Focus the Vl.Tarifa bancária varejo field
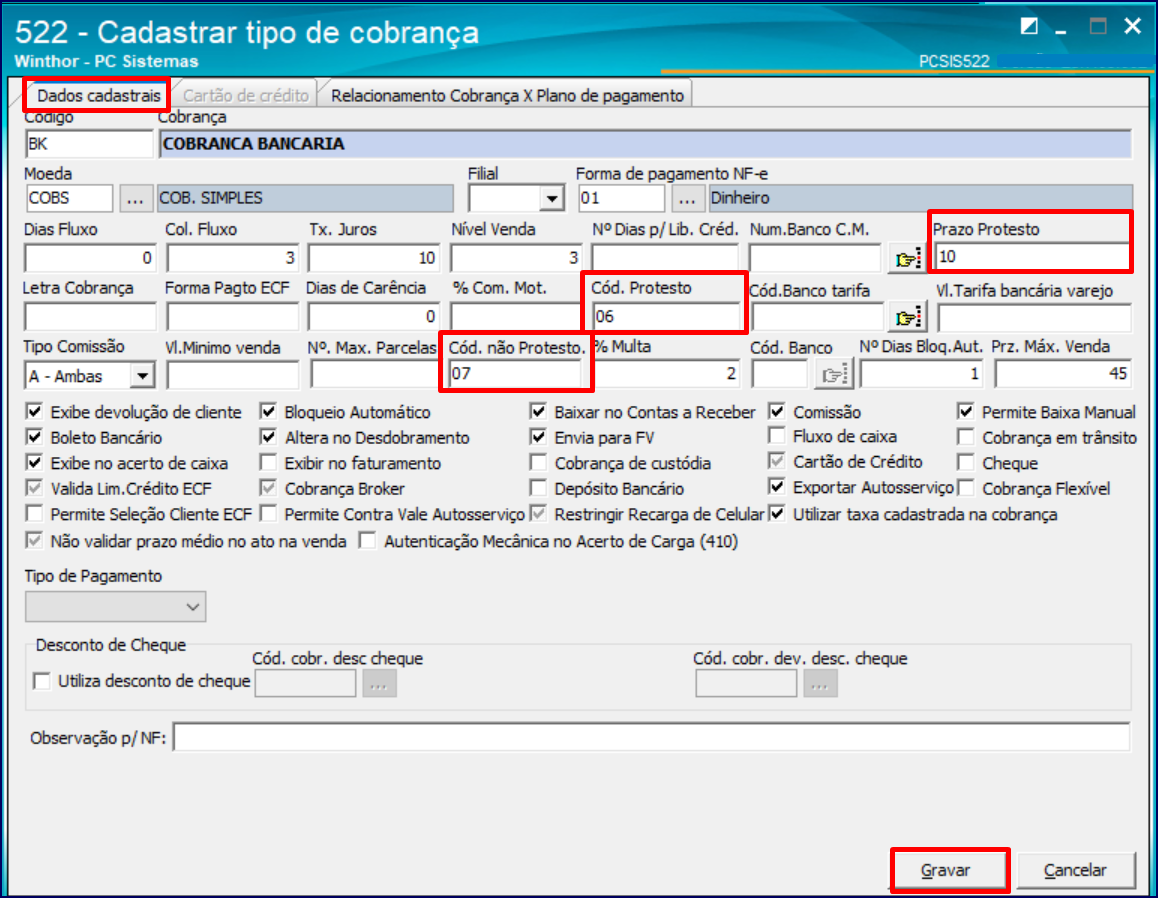Screen dimensions: 1158x898 click(x=1035, y=318)
